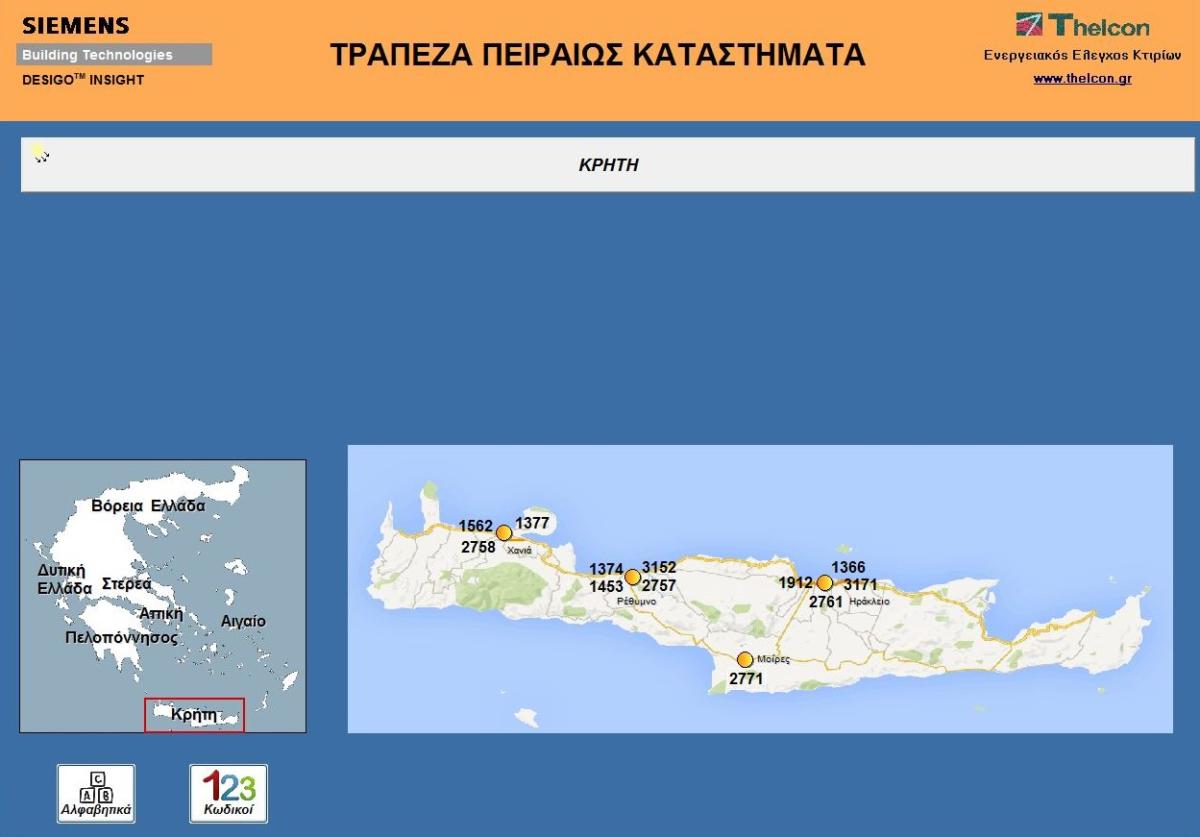Select branch code 1562

tap(476, 526)
